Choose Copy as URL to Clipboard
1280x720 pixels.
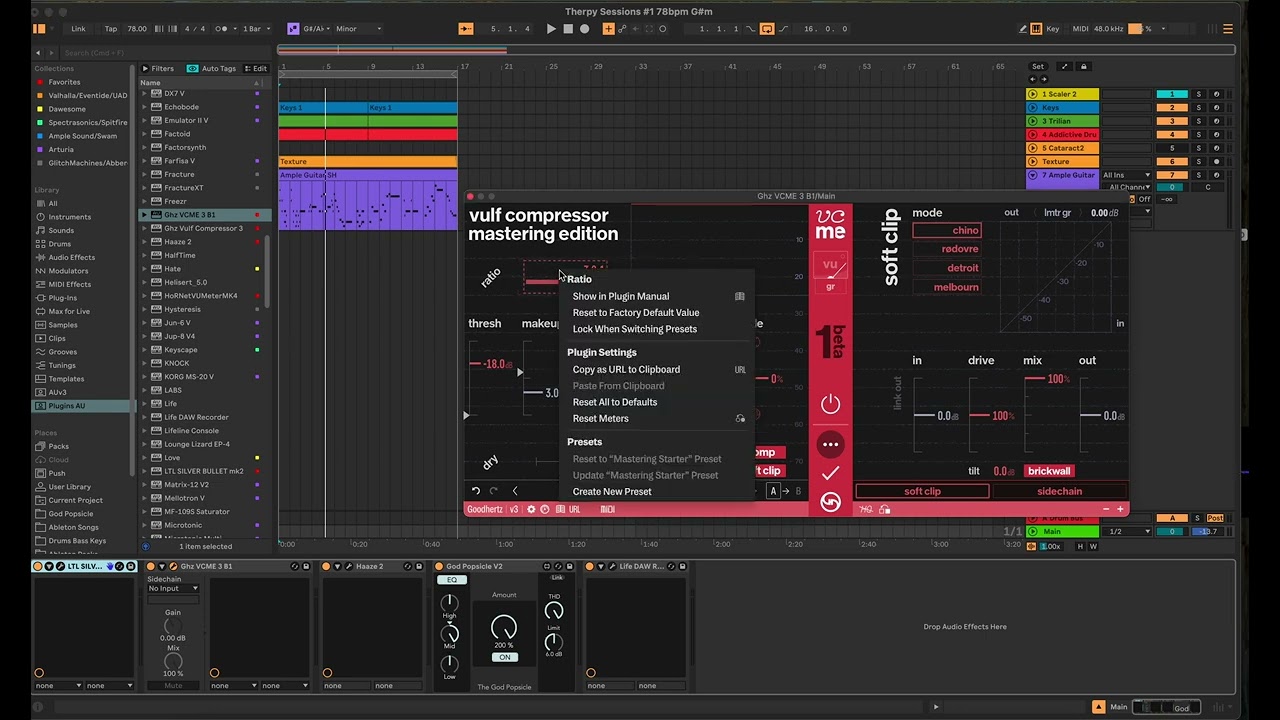click(626, 370)
